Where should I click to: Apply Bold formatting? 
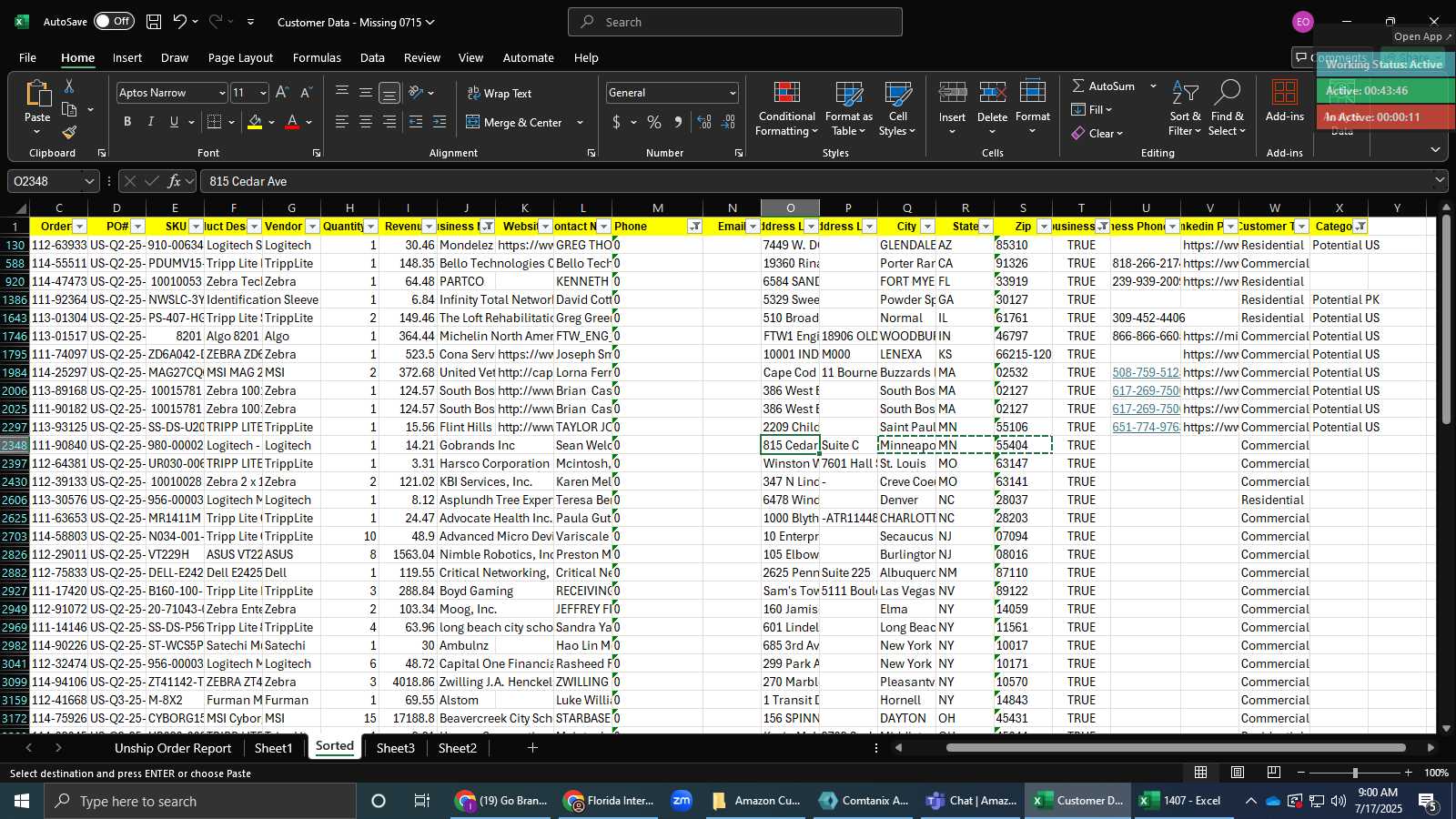127,122
